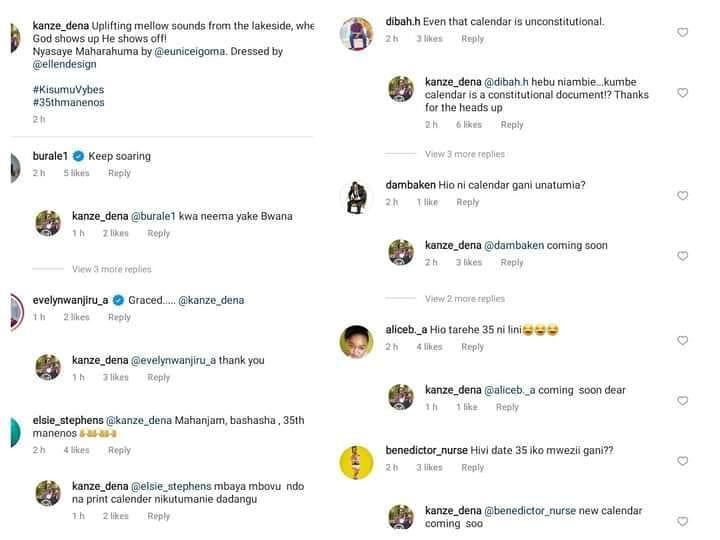Open elsie_stephens' profile avatar
The height and width of the screenshot is (540, 720).
[x=14, y=433]
